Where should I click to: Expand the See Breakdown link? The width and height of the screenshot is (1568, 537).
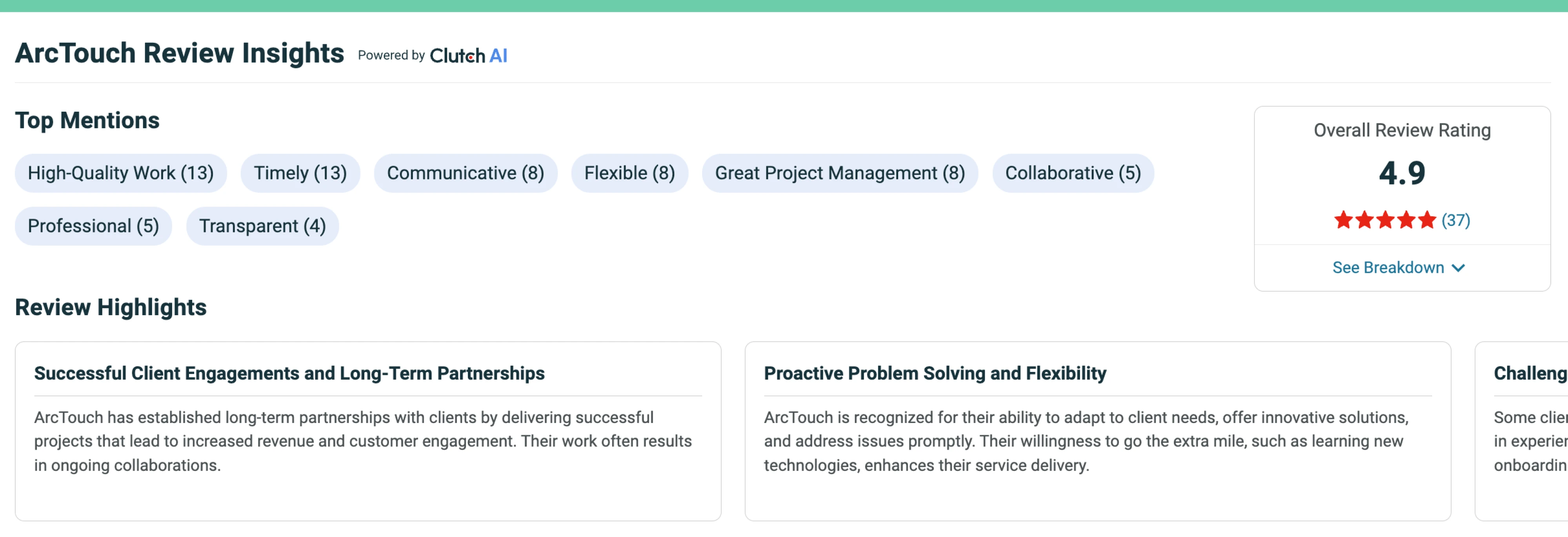click(x=1399, y=268)
